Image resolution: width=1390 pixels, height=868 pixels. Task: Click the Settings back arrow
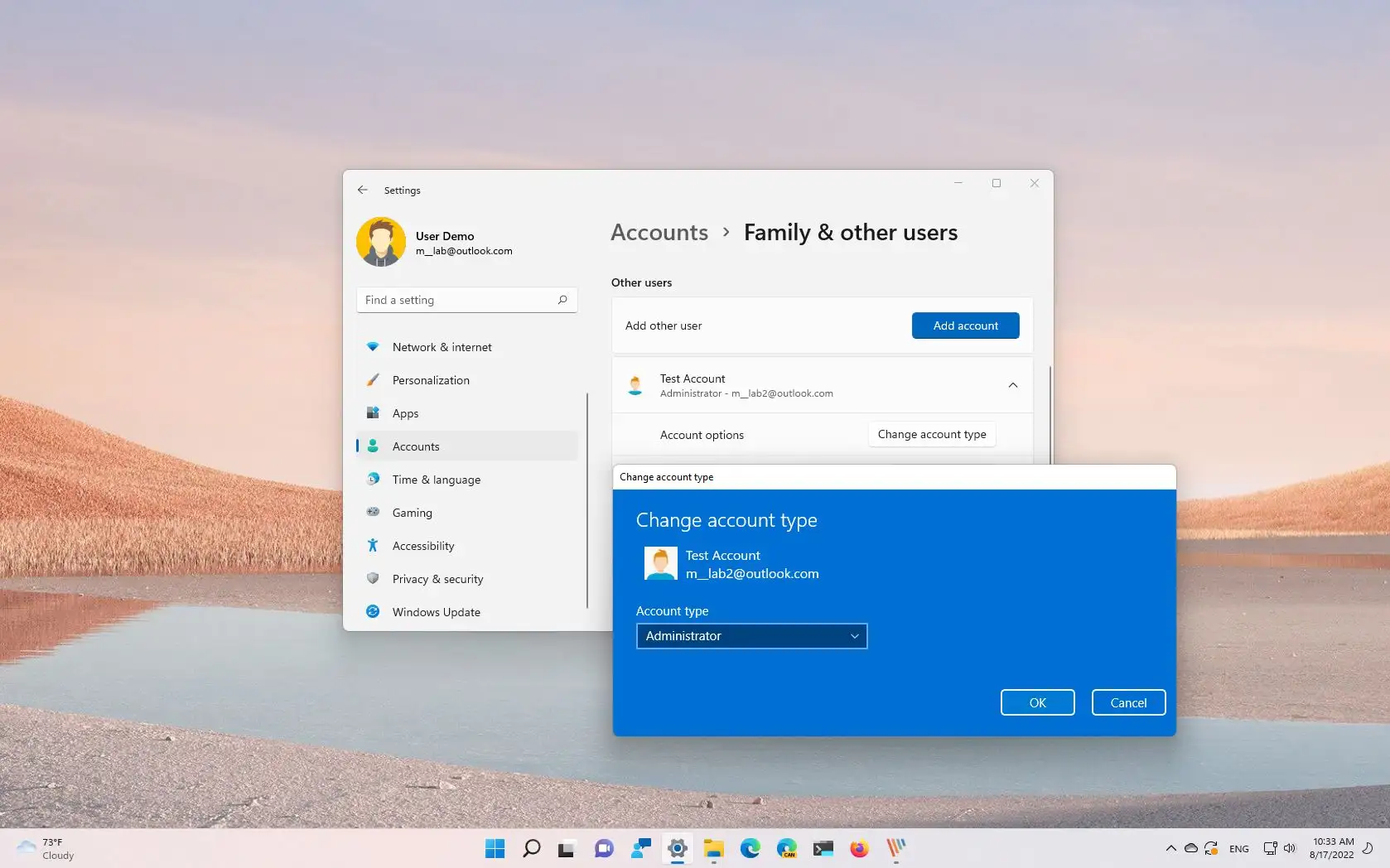coord(363,190)
